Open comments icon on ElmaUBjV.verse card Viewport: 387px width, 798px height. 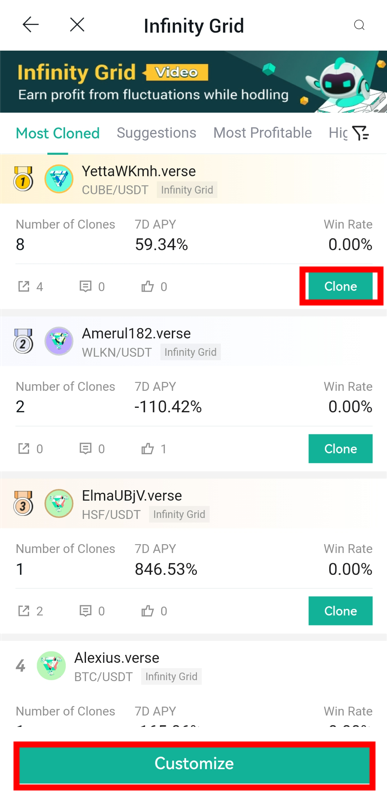pyautogui.click(x=86, y=611)
